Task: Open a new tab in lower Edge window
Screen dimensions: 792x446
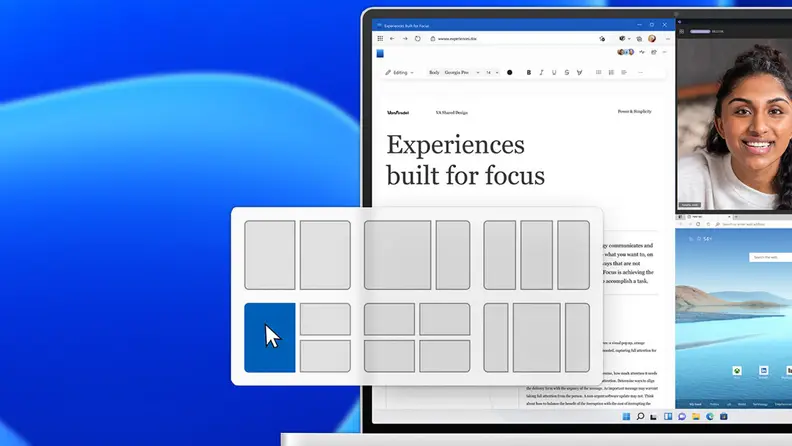Action: pos(736,217)
